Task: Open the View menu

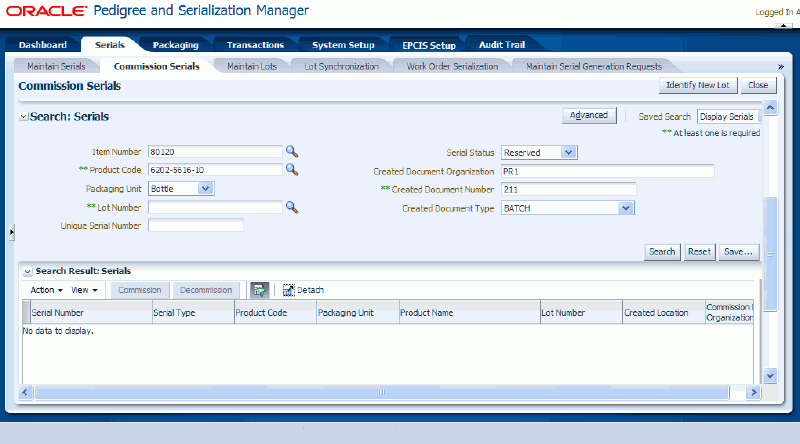Action: [84, 290]
